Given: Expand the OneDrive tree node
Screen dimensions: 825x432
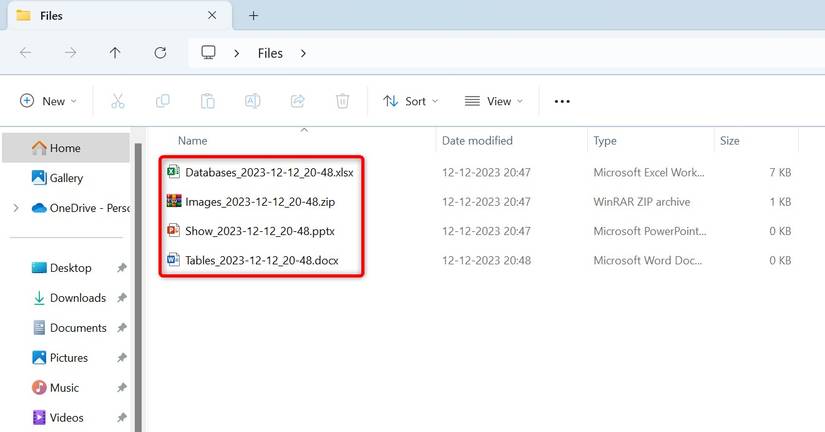Looking at the screenshot, I should [16, 208].
